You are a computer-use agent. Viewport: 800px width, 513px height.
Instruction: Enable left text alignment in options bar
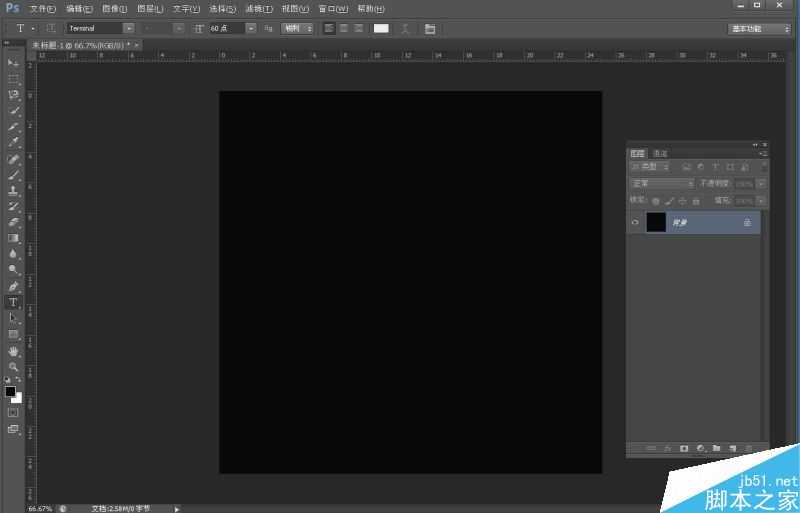click(330, 29)
